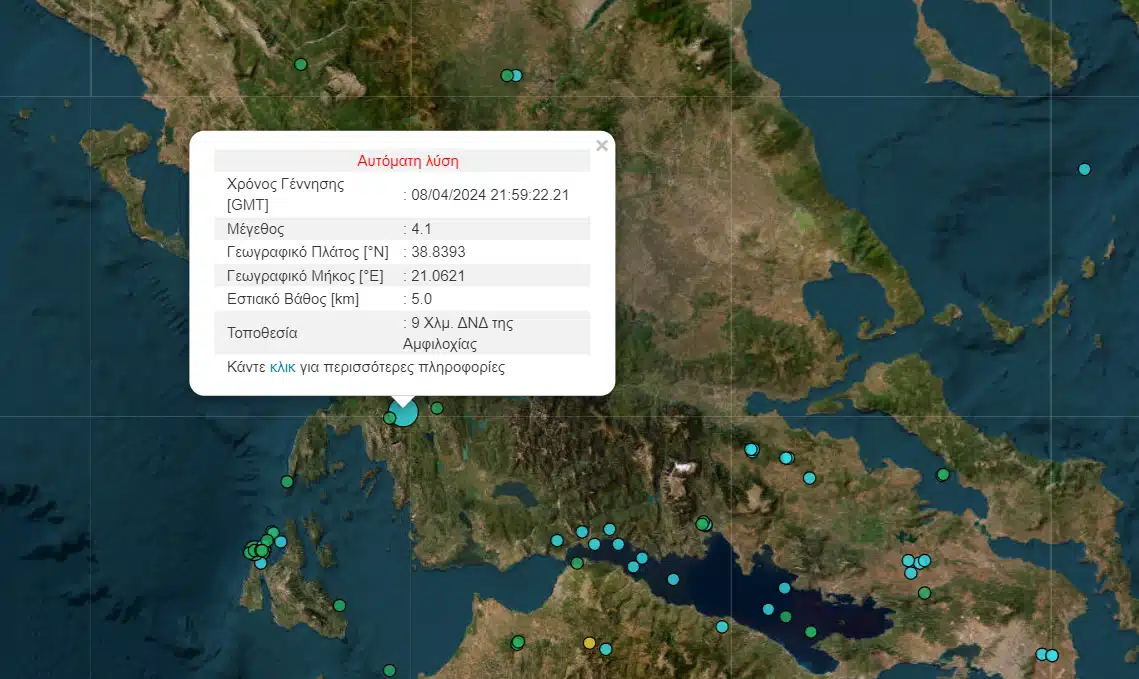The width and height of the screenshot is (1139, 679).
Task: Select the green marker on eastern Kefalonia
Action: [x=340, y=605]
